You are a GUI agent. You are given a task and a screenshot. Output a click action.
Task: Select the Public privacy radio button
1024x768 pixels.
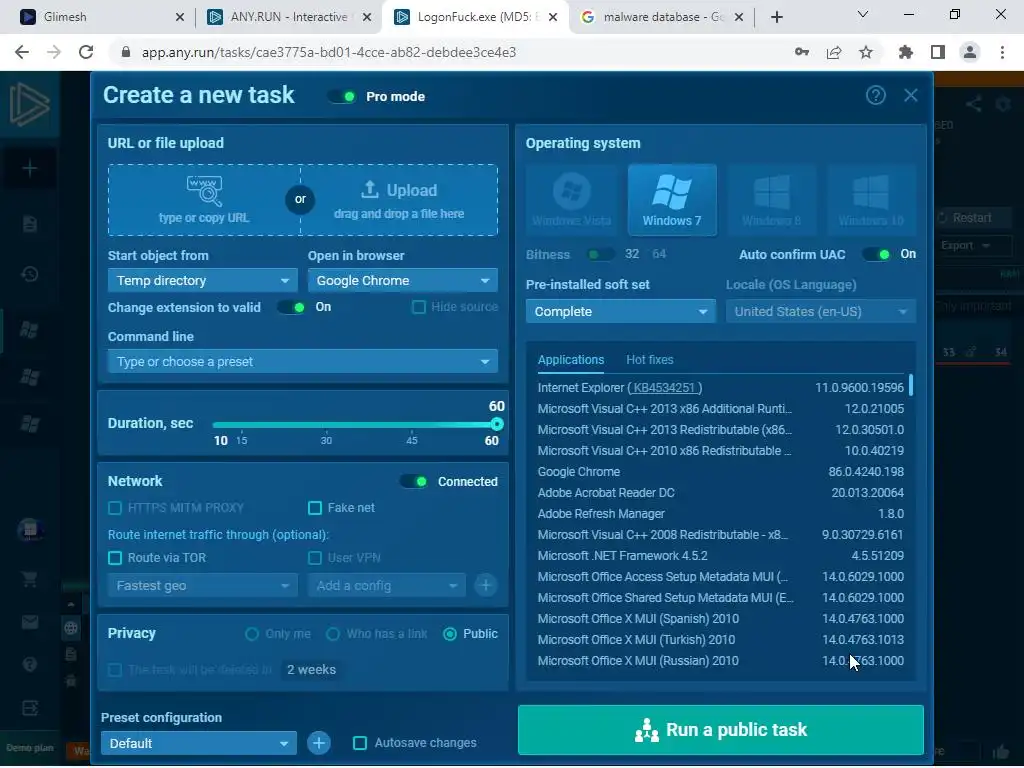click(x=450, y=633)
